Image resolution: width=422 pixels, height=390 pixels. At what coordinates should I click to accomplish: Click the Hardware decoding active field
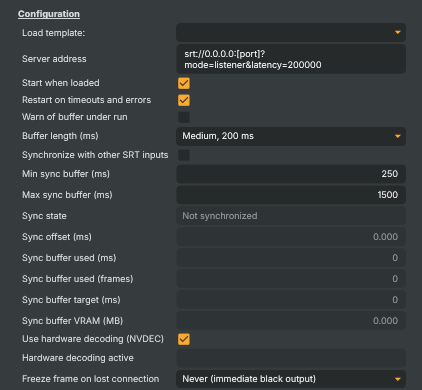291,358
